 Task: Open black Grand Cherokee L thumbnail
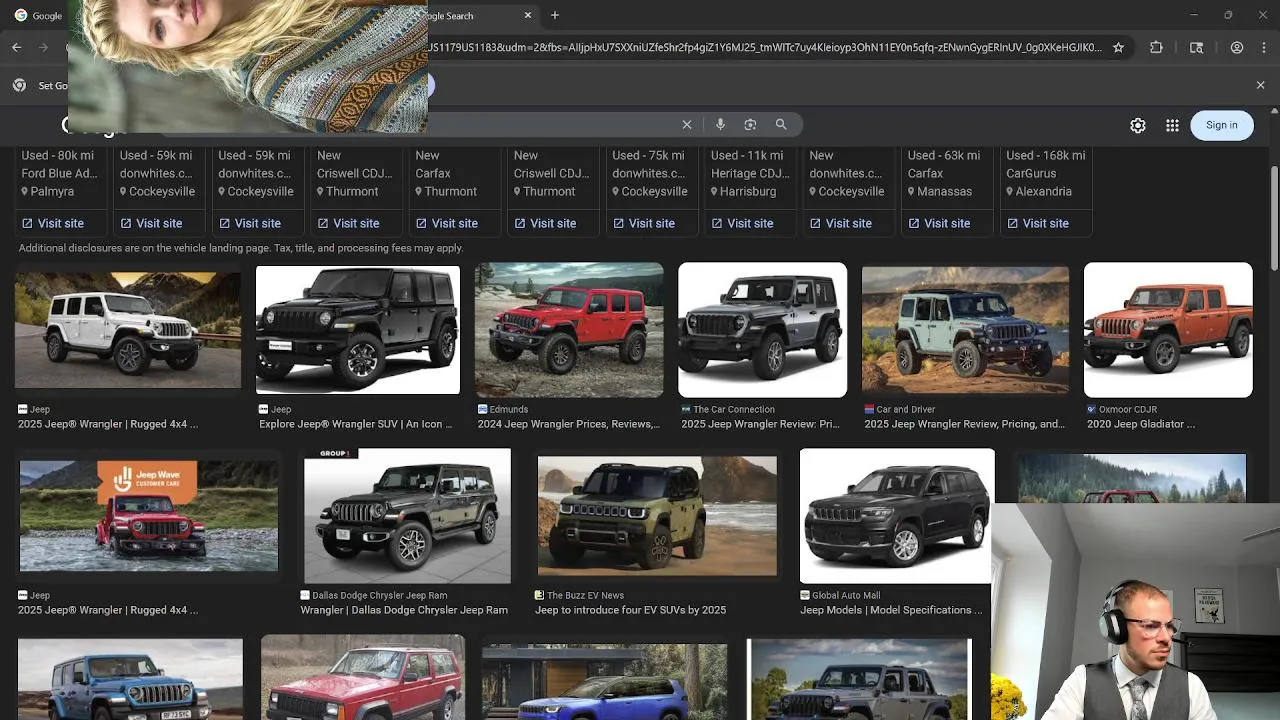pyautogui.click(x=896, y=516)
